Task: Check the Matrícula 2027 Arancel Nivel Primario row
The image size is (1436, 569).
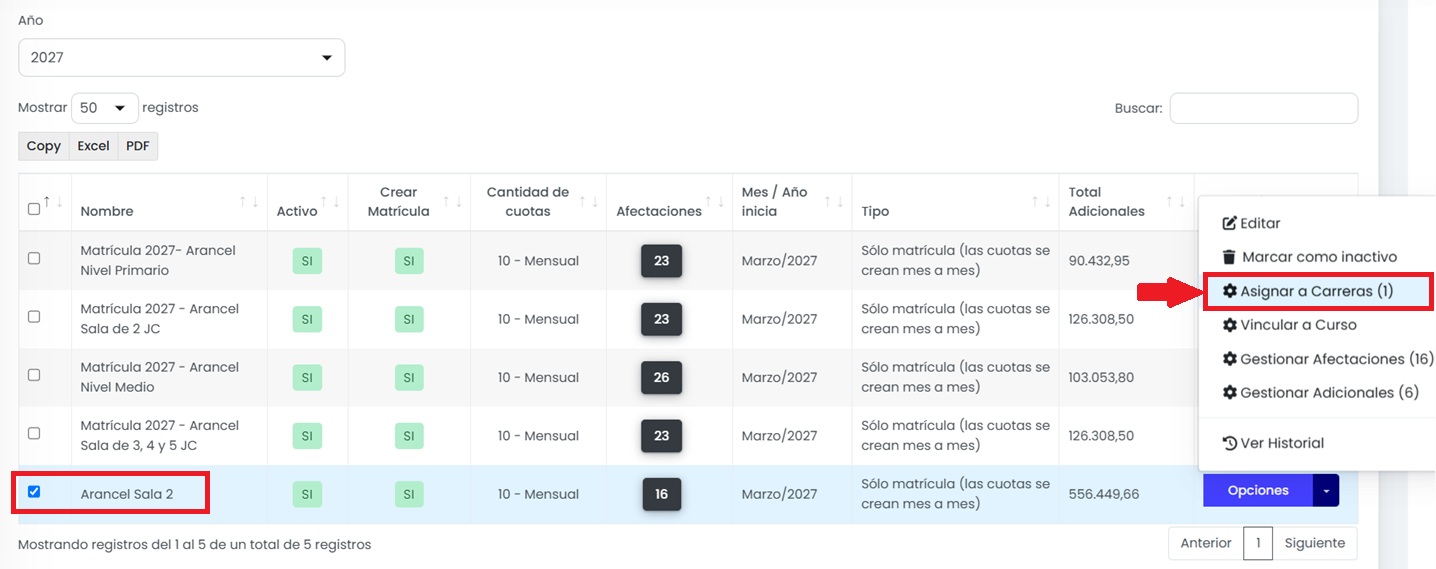Action: (34, 258)
